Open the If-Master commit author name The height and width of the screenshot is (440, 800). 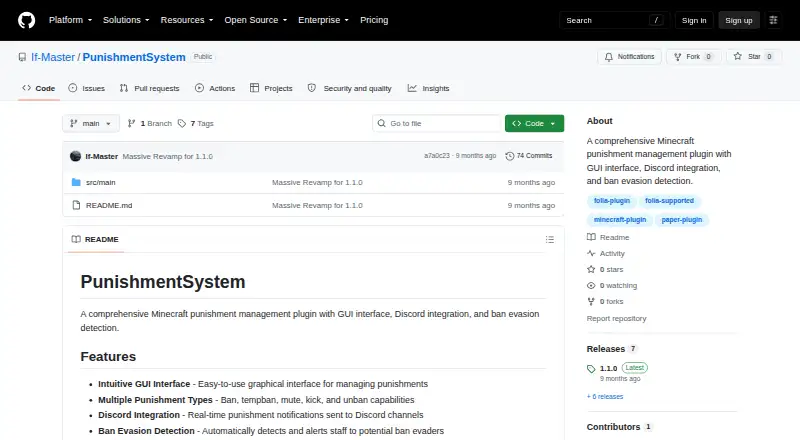pyautogui.click(x=102, y=156)
